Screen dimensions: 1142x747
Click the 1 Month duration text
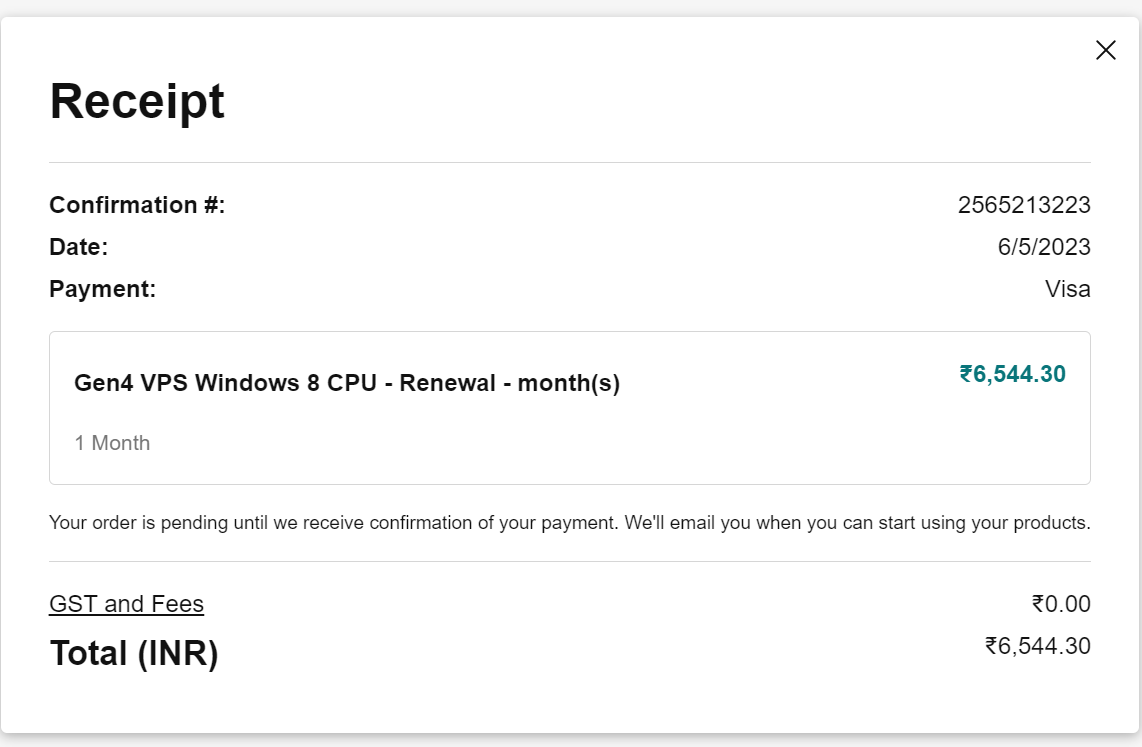pos(112,443)
